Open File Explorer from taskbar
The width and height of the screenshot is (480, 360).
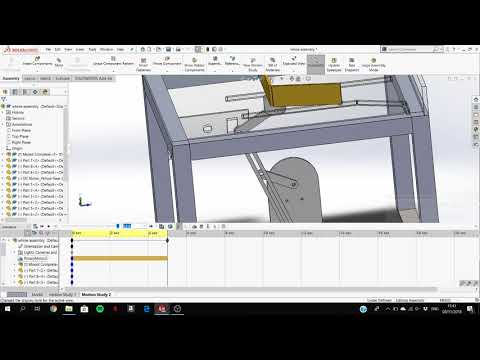coord(69,309)
